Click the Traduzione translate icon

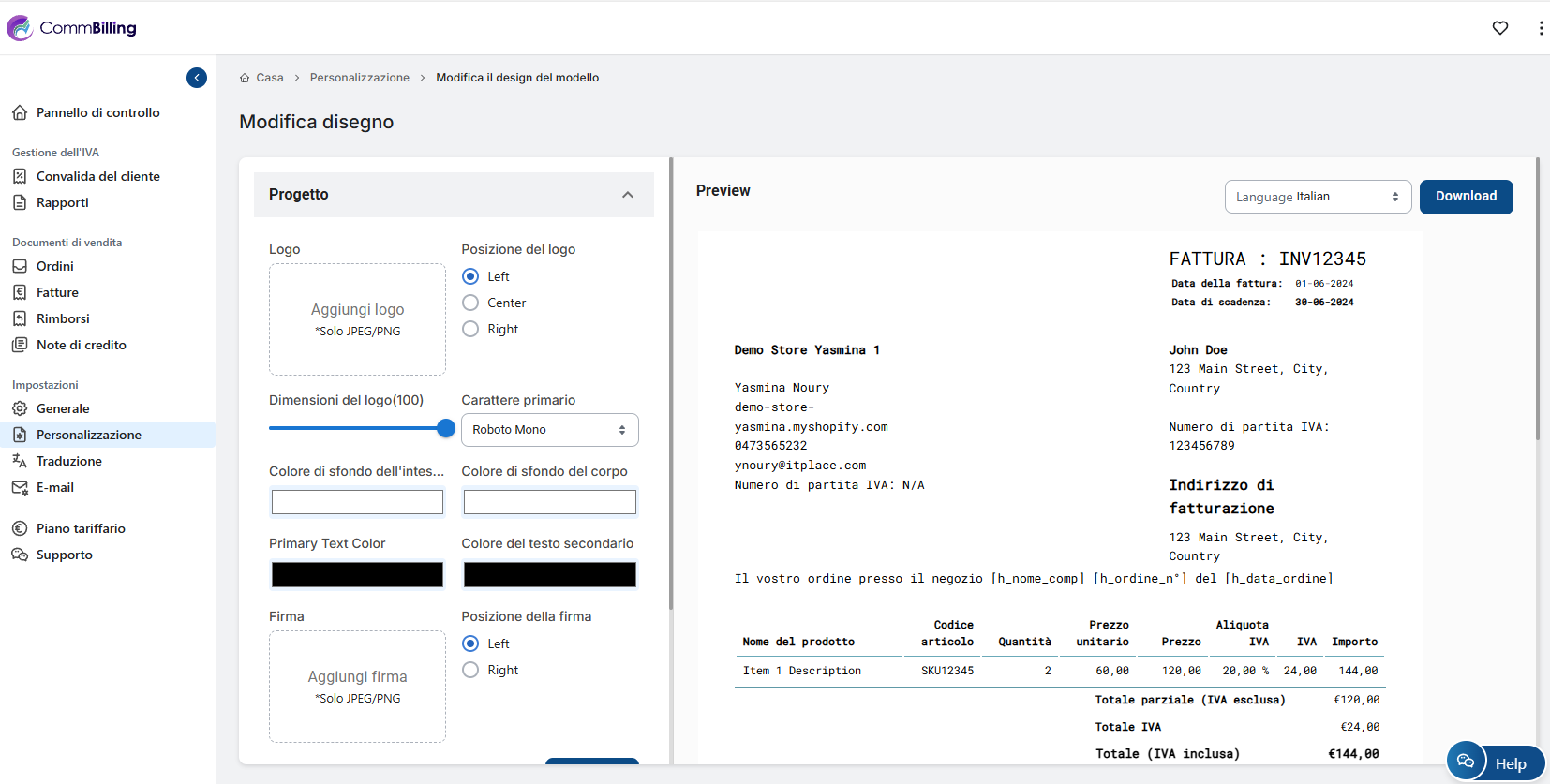coord(20,461)
